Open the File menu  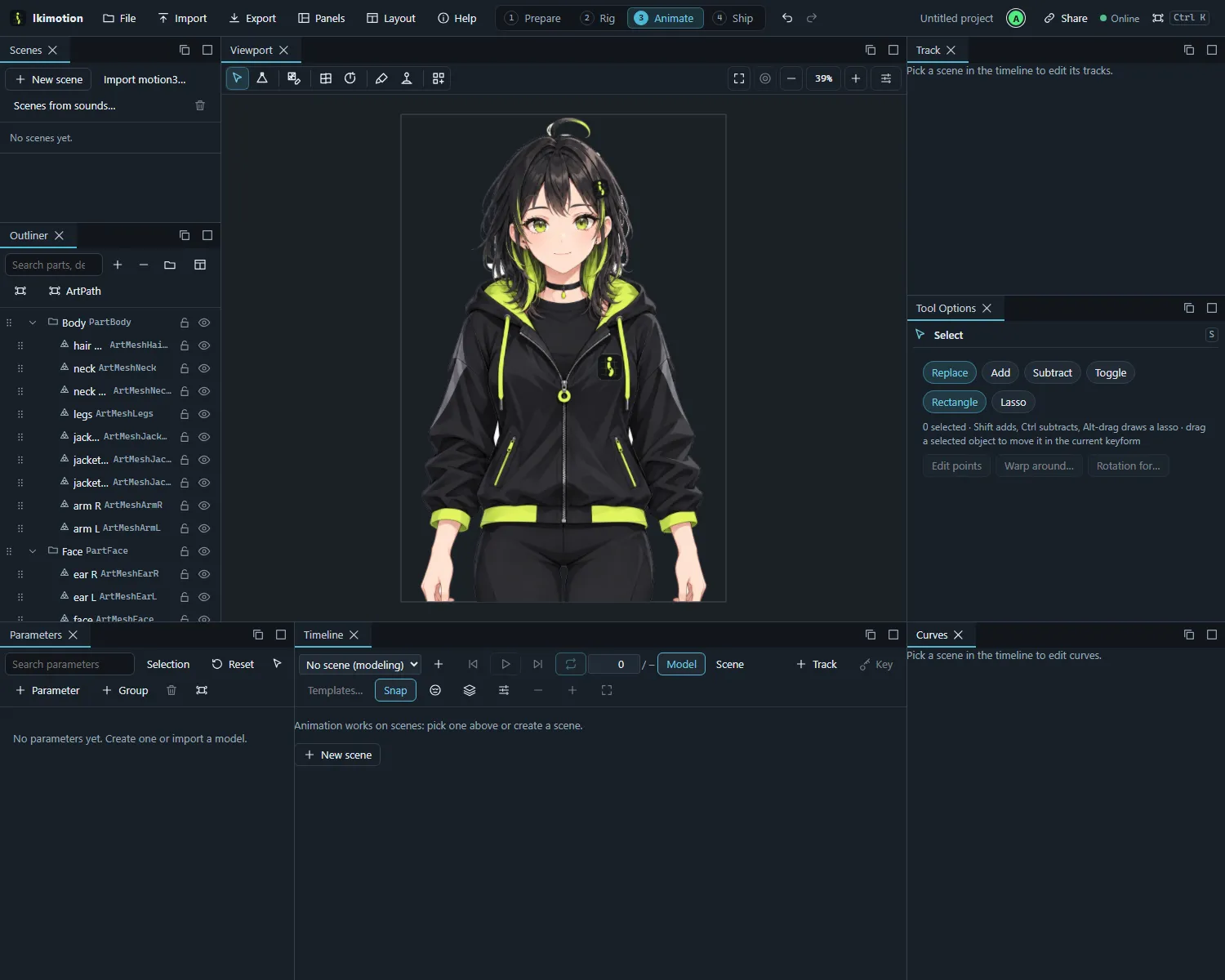119,18
